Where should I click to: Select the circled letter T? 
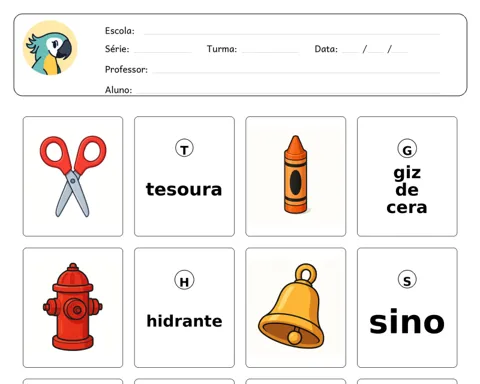point(184,149)
